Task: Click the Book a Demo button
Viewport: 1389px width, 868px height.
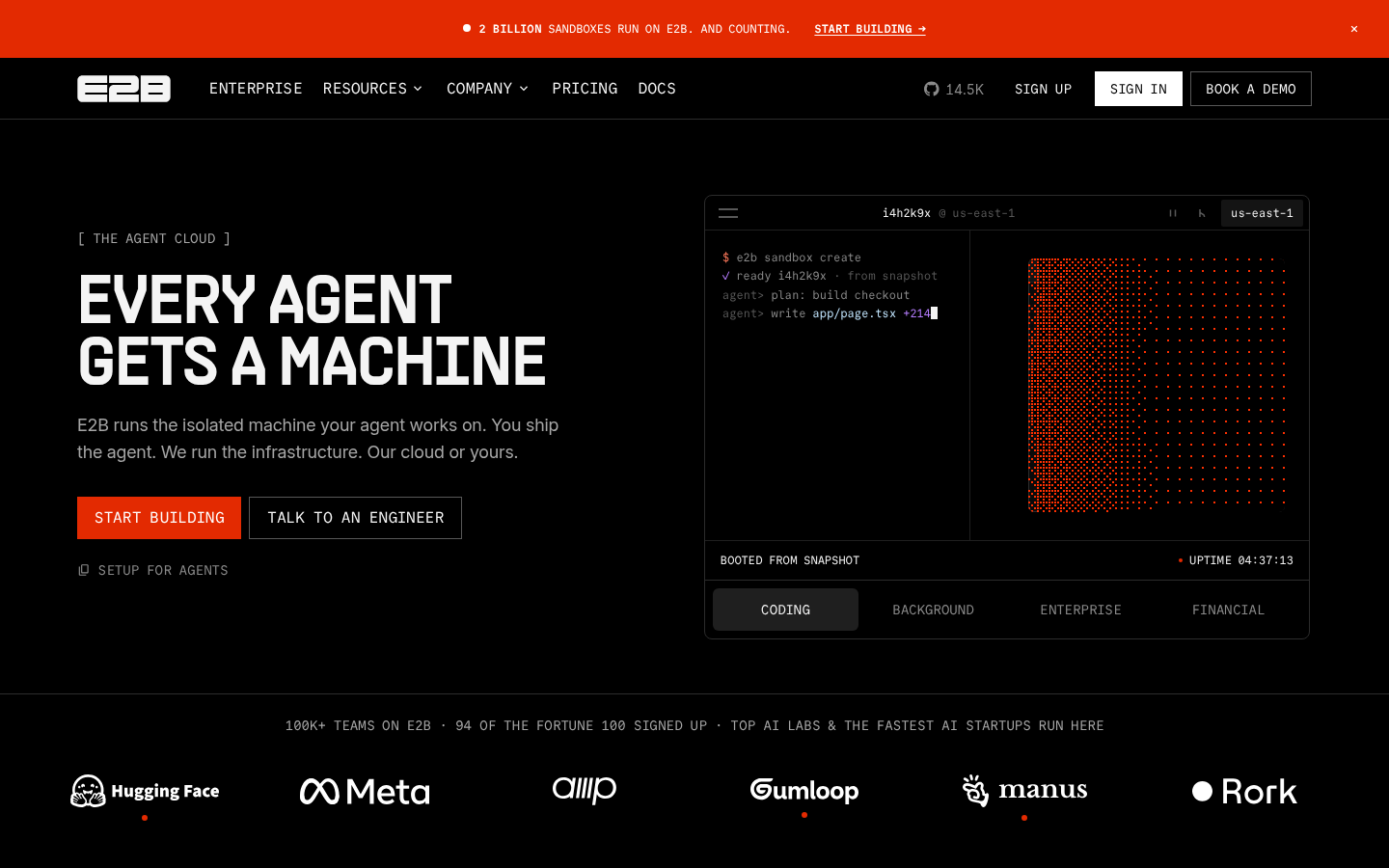Action: click(1250, 89)
